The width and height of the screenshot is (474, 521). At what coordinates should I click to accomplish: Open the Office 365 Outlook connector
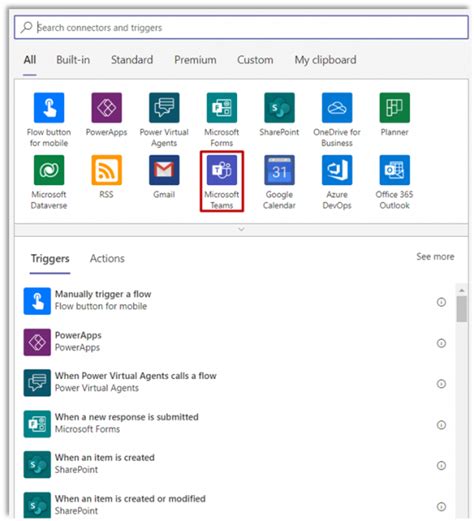tap(395, 170)
